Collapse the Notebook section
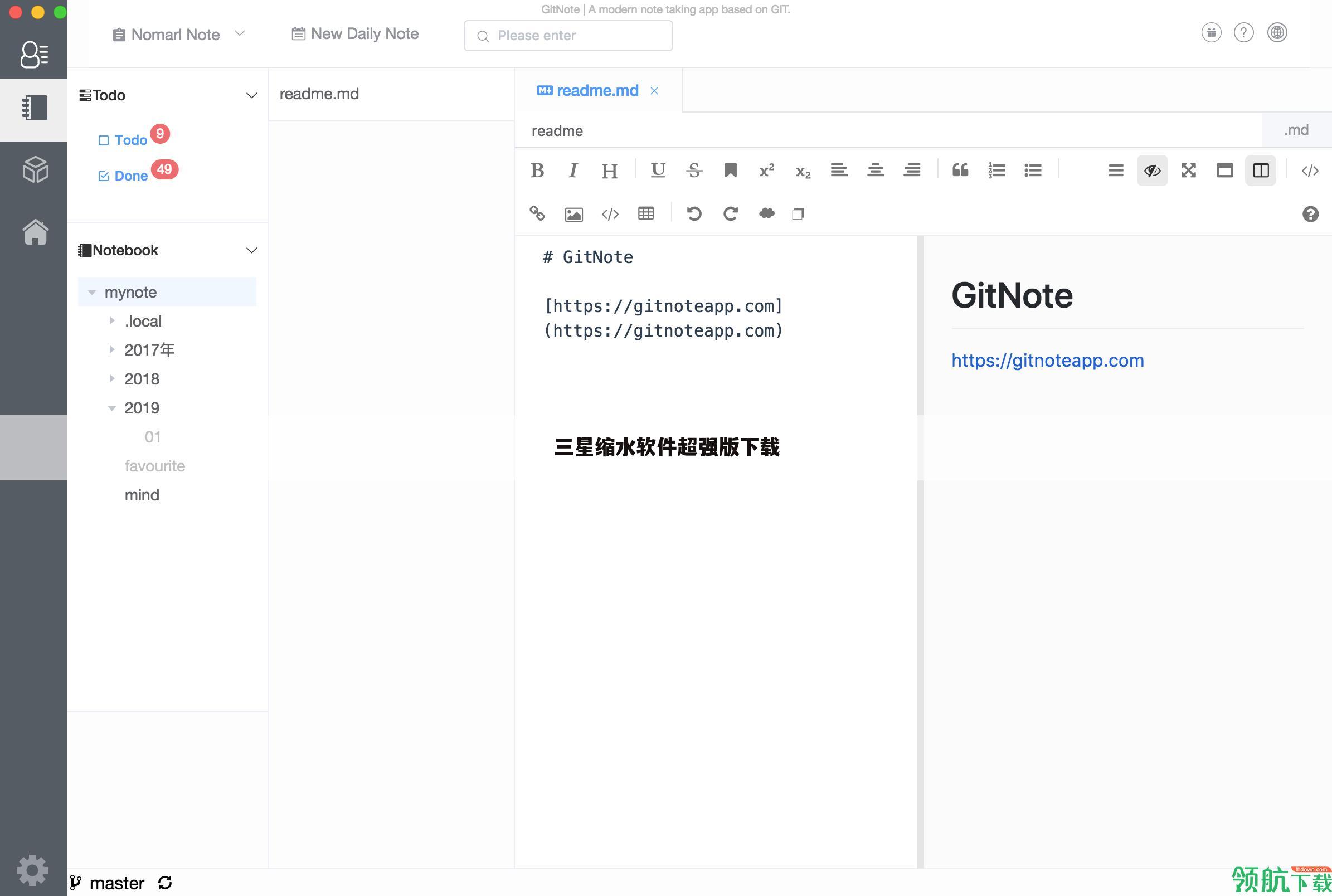 (251, 250)
